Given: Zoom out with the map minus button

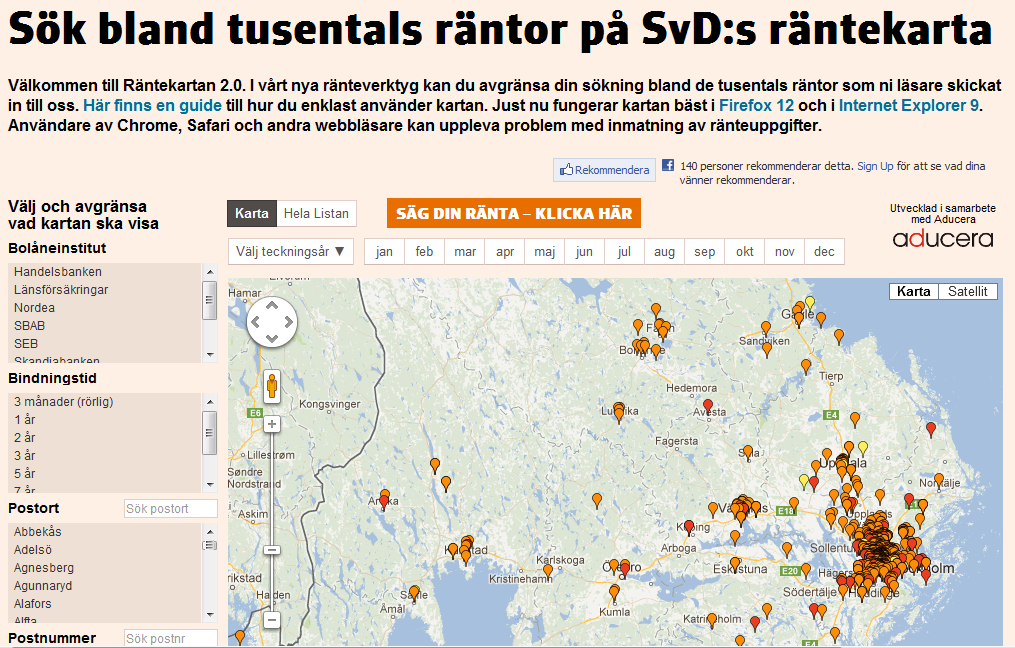Looking at the screenshot, I should point(272,620).
